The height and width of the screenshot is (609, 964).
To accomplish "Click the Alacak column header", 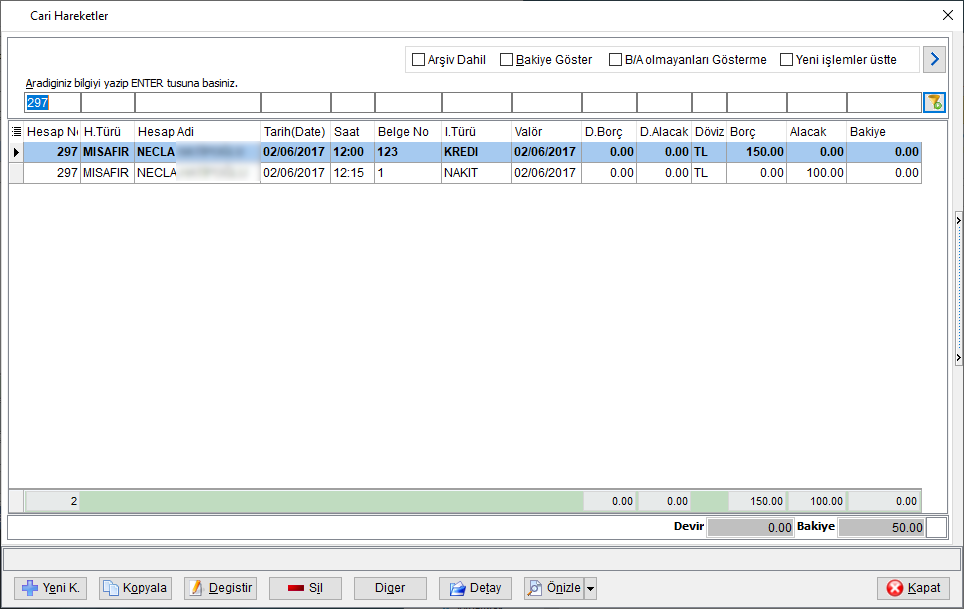I will (x=816, y=132).
